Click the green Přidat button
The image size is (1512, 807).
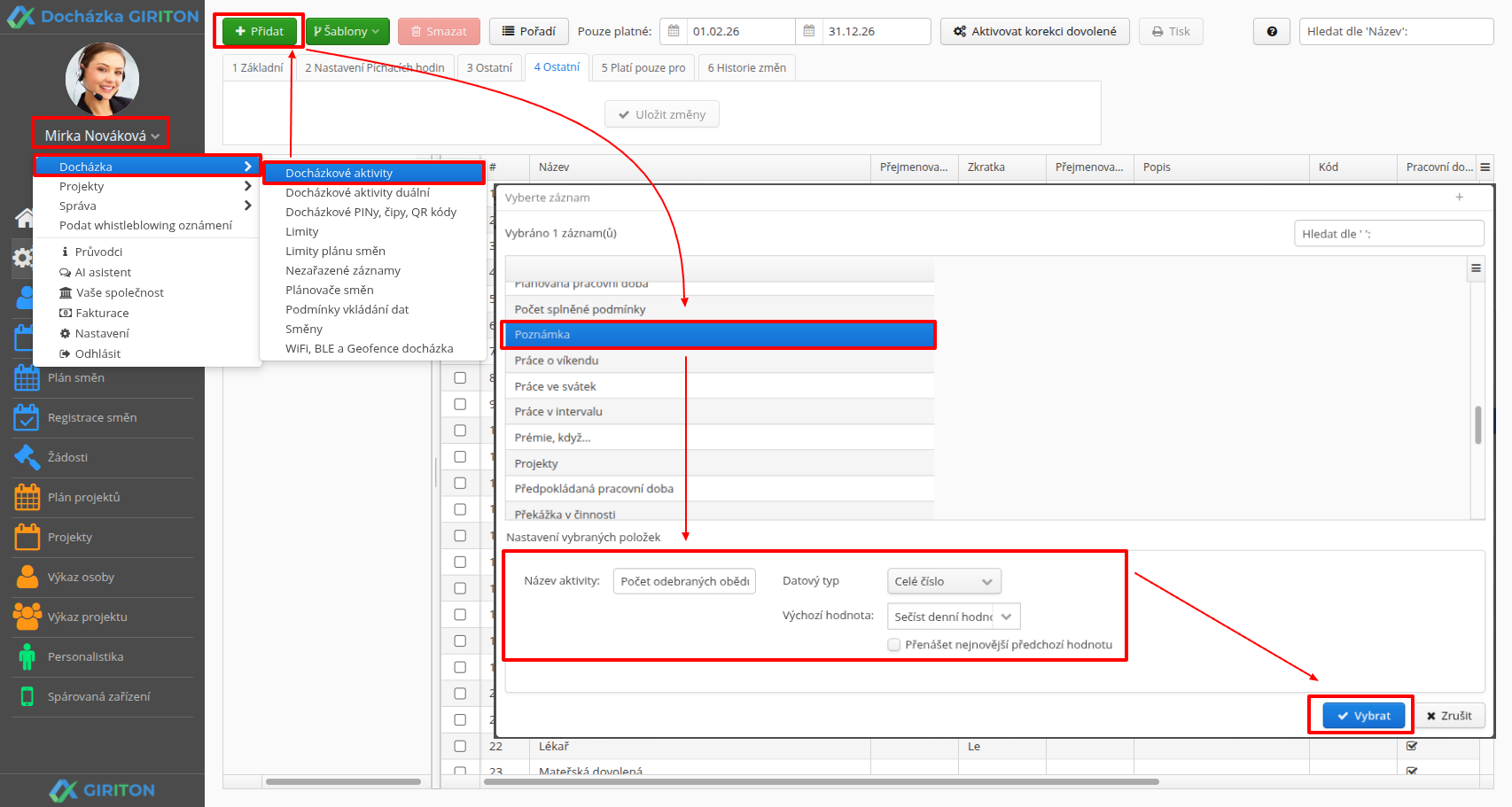click(259, 31)
